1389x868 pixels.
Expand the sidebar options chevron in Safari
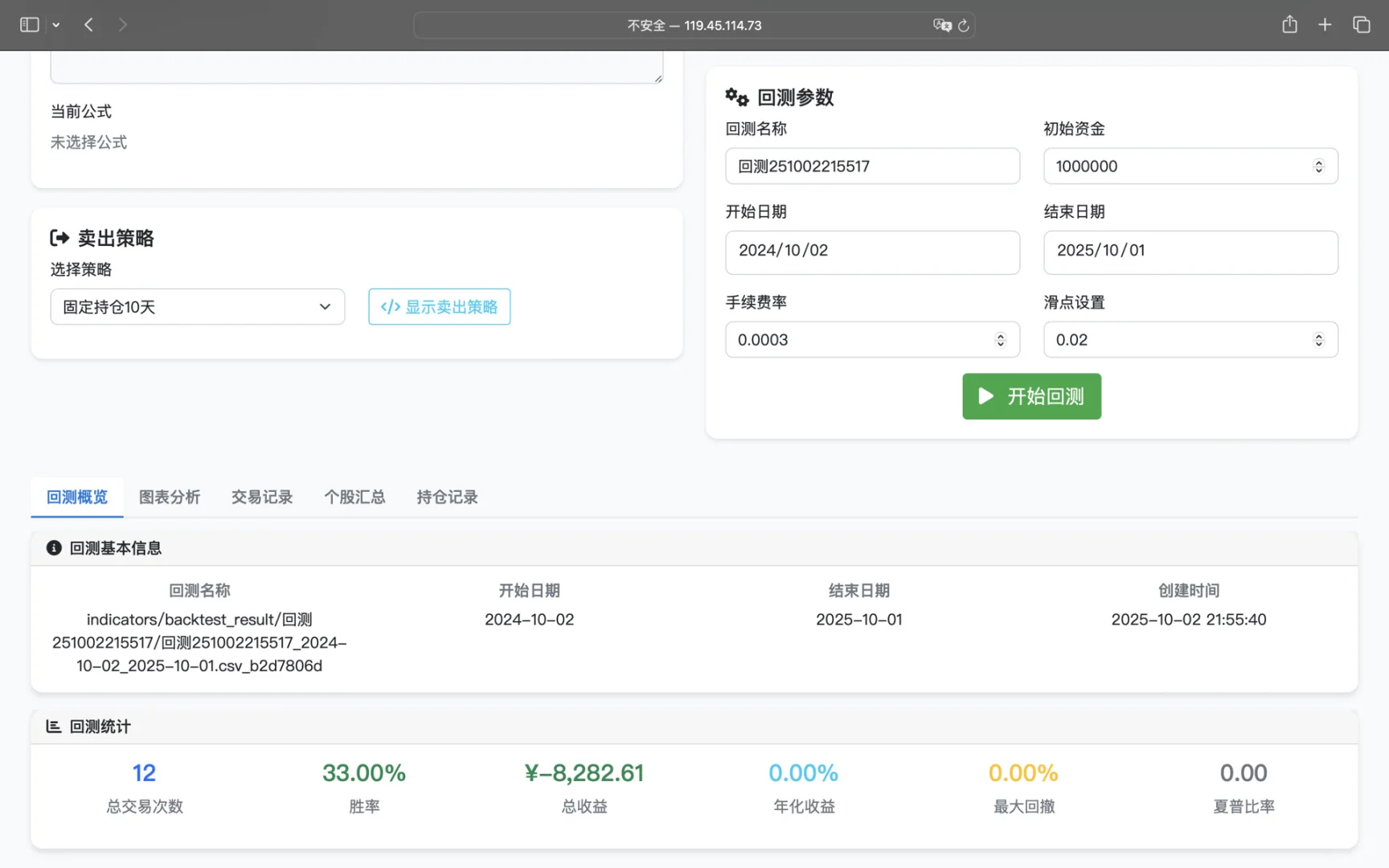pyautogui.click(x=56, y=25)
